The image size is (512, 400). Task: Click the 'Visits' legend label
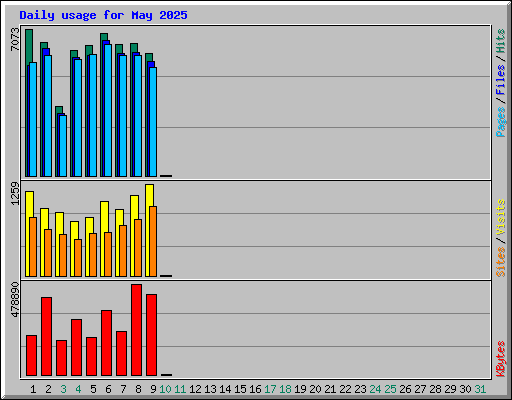click(x=501, y=217)
